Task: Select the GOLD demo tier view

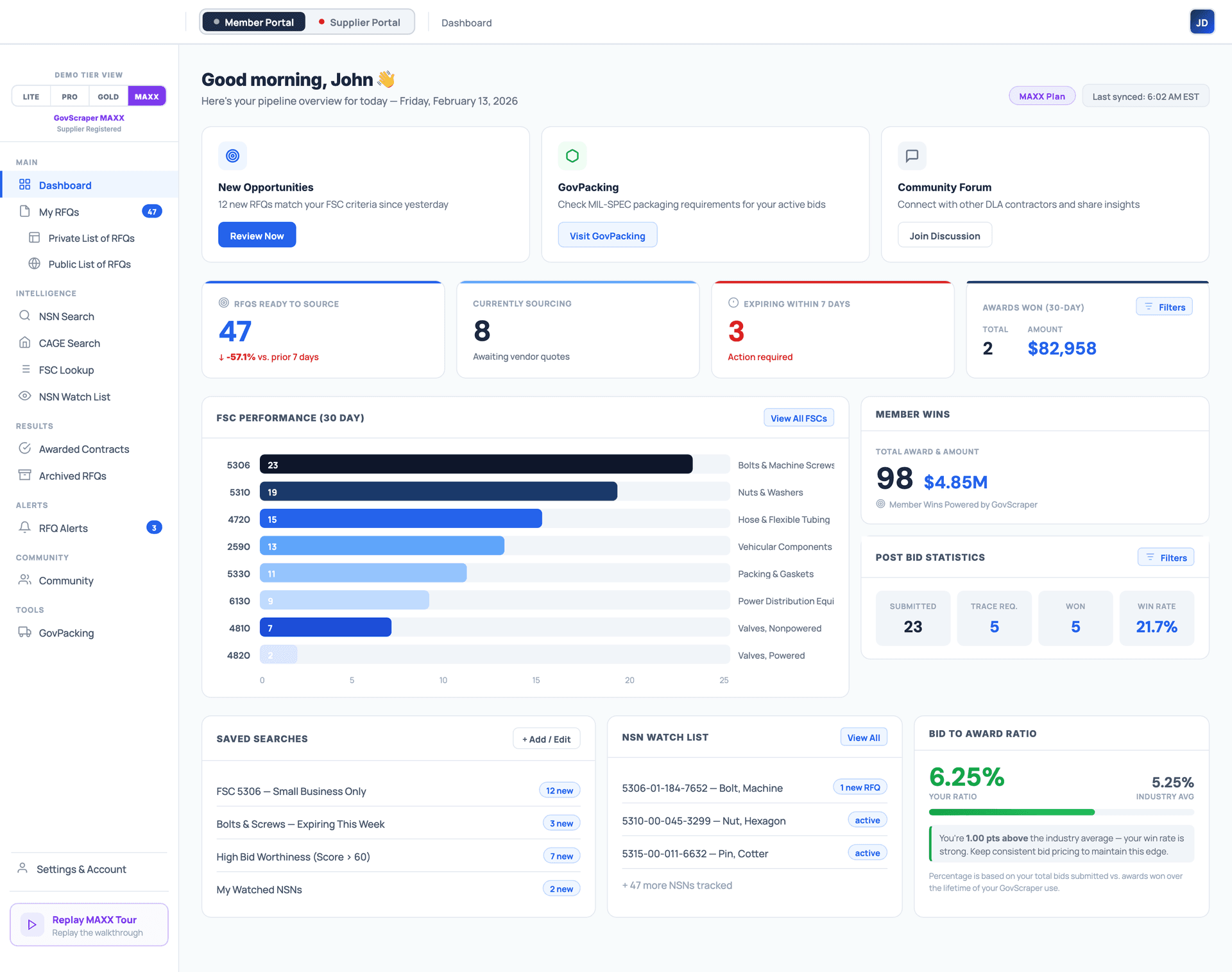Action: coord(108,96)
